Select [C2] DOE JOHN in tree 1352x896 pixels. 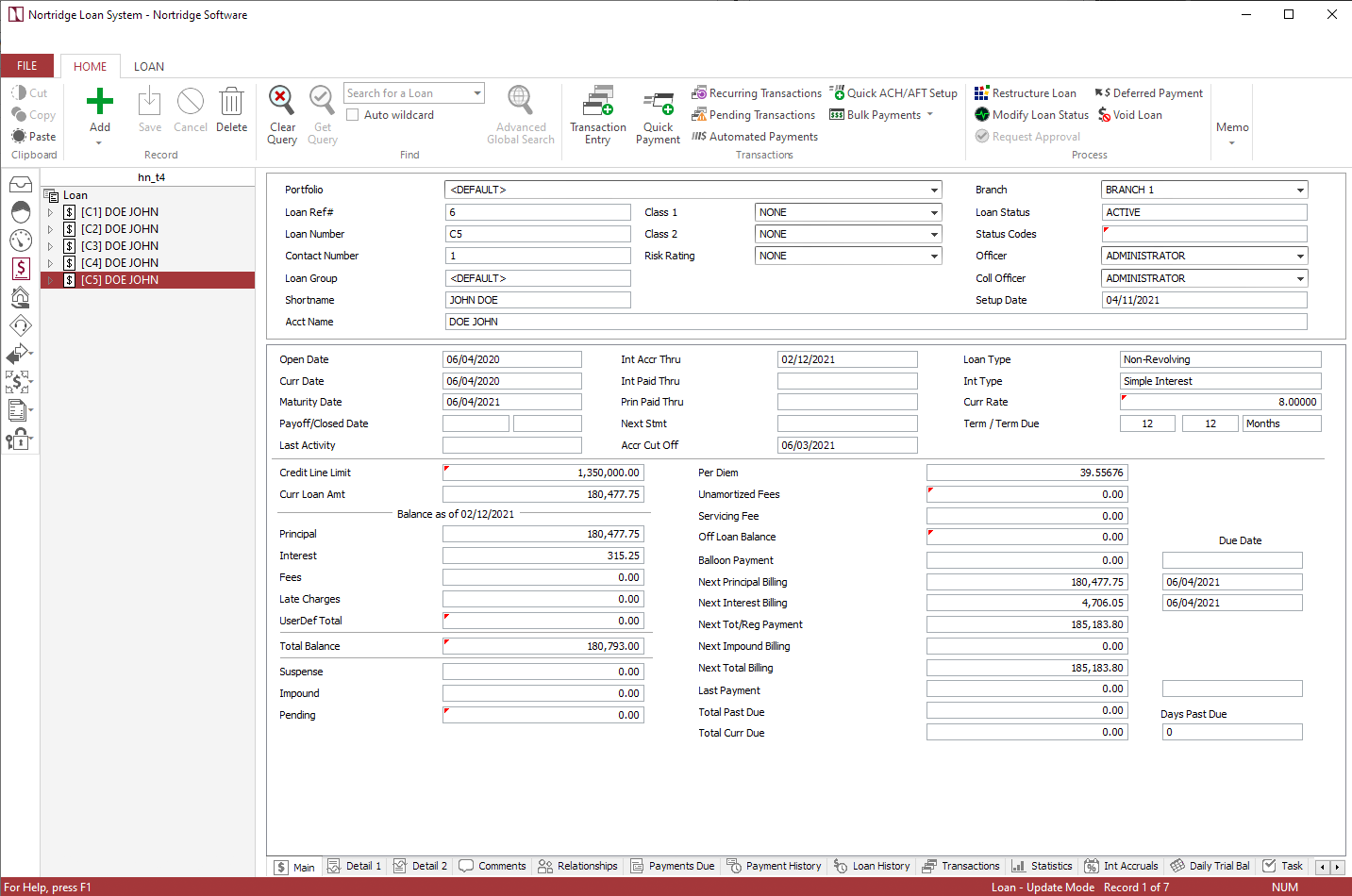tap(120, 229)
